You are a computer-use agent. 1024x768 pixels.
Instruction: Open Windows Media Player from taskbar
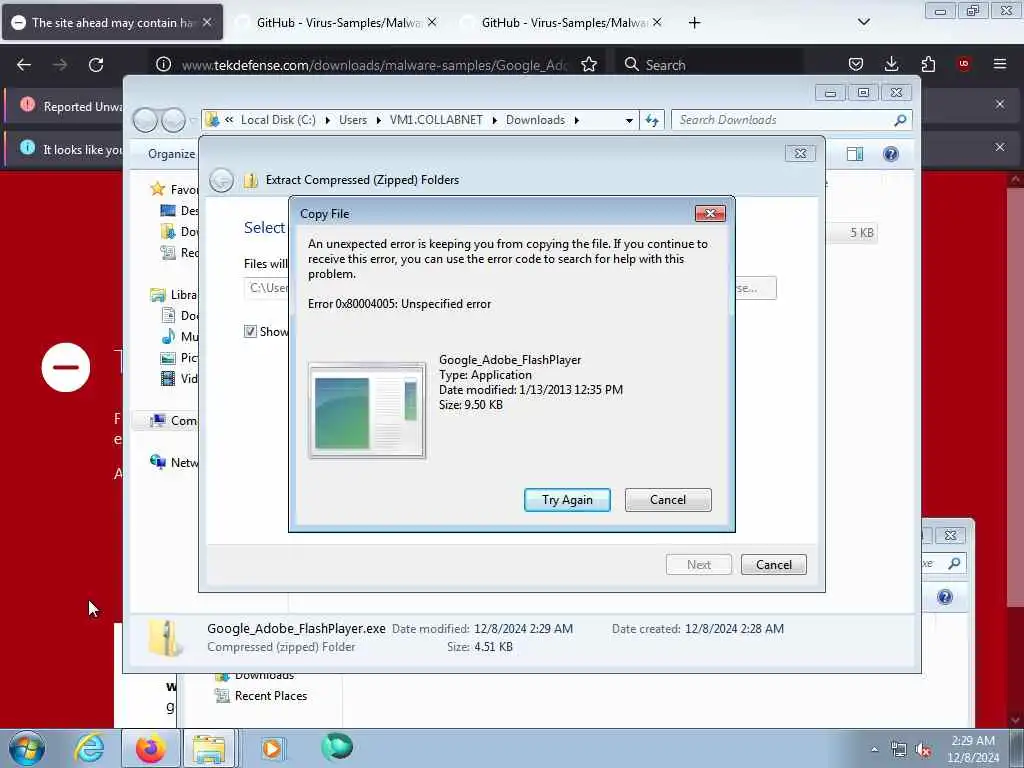coord(272,748)
